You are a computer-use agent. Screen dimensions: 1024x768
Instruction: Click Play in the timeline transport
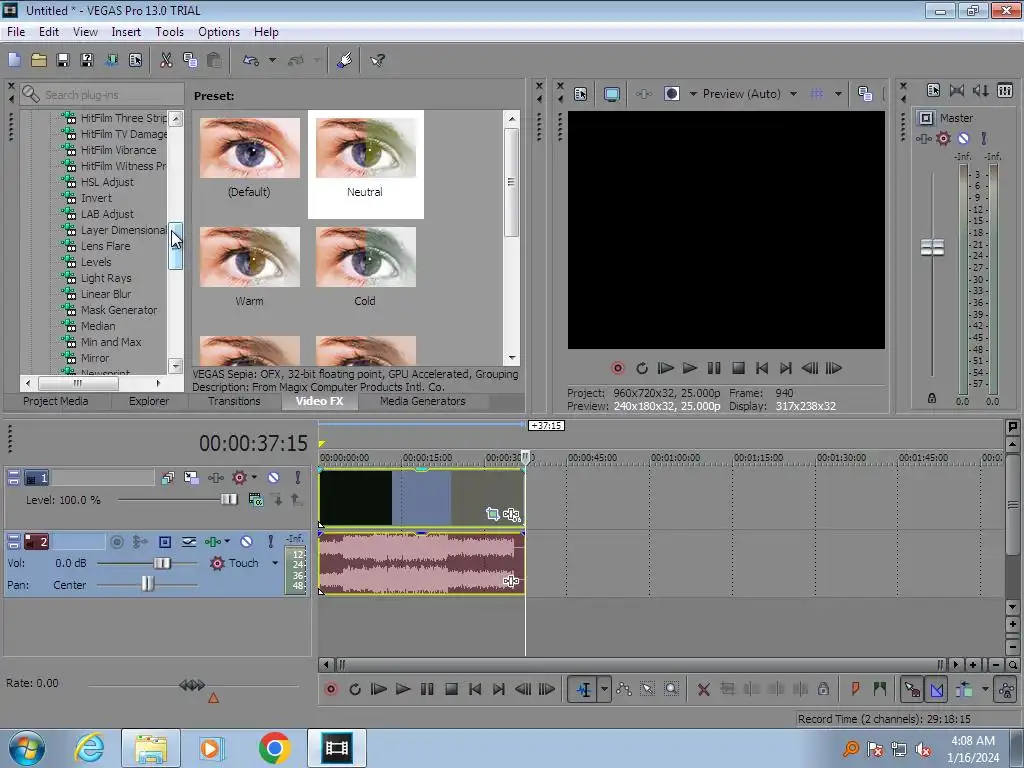403,689
